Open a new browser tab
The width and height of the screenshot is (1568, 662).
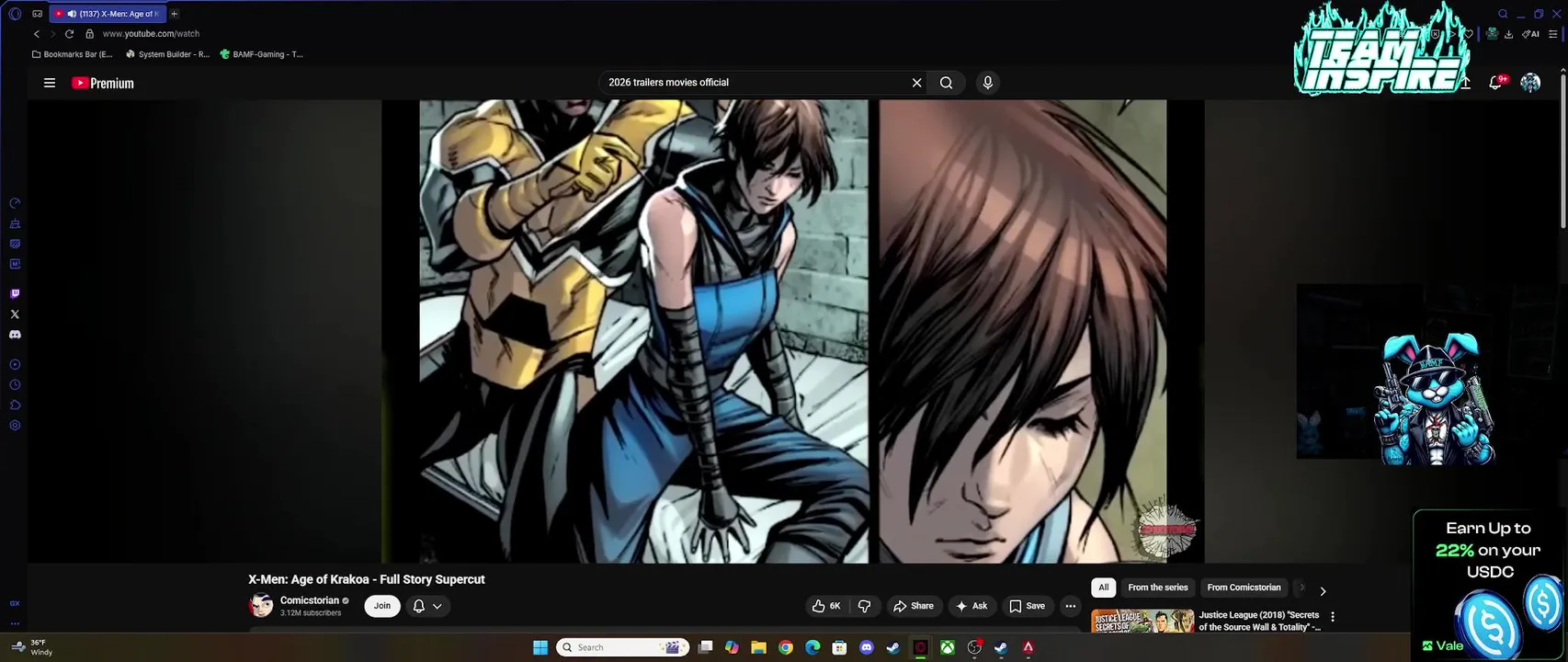tap(174, 14)
